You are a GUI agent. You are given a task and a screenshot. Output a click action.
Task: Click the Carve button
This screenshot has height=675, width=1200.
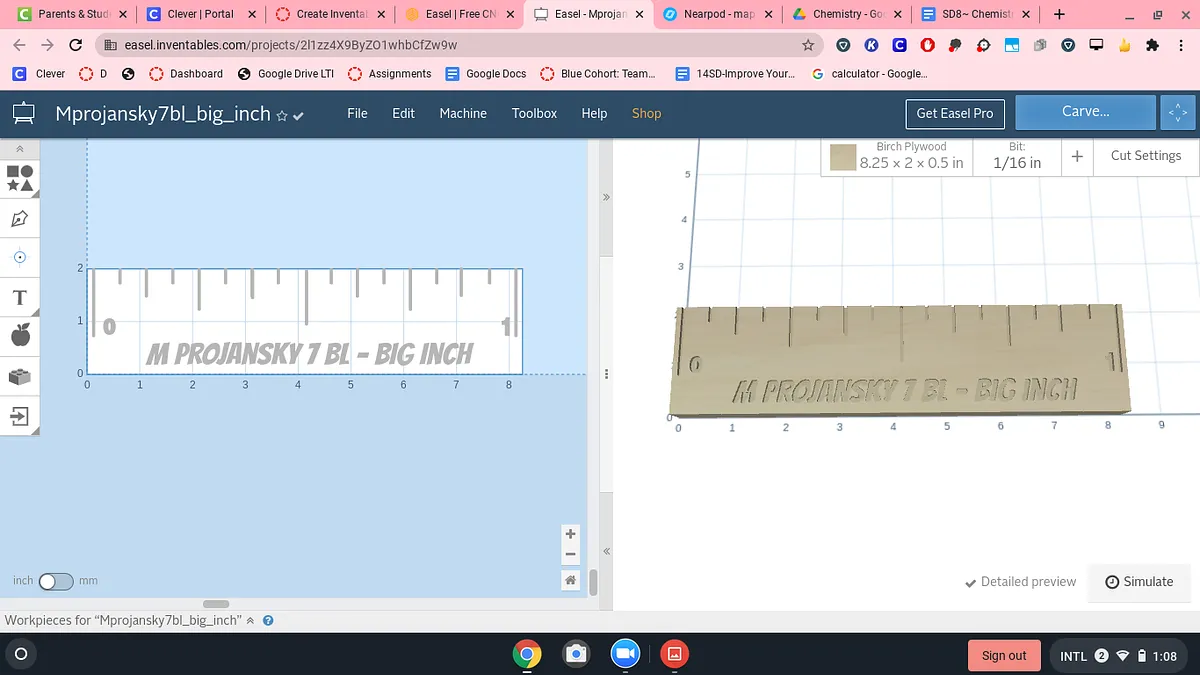(1085, 112)
